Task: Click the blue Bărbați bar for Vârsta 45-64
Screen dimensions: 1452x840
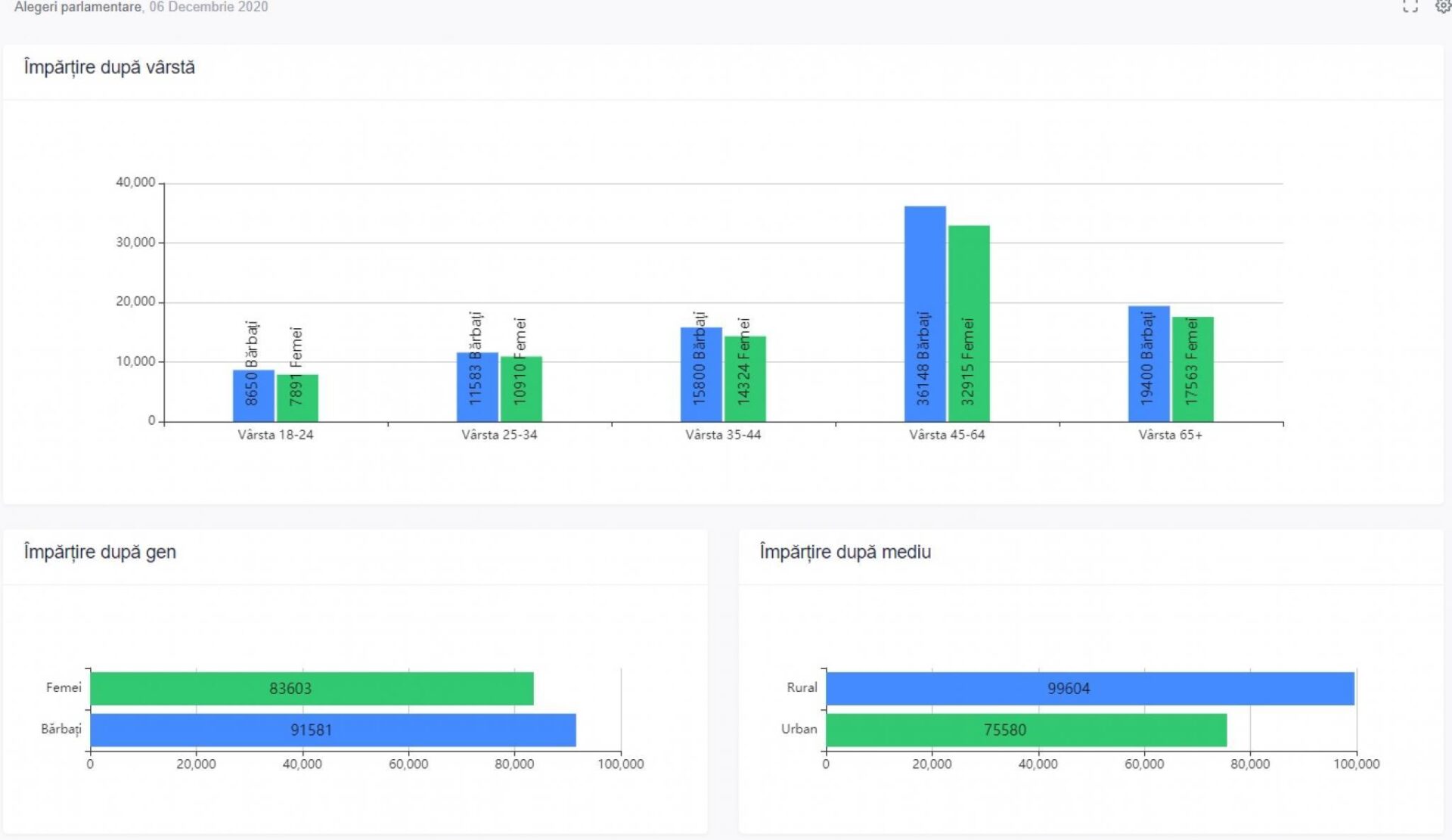Action: tap(924, 314)
